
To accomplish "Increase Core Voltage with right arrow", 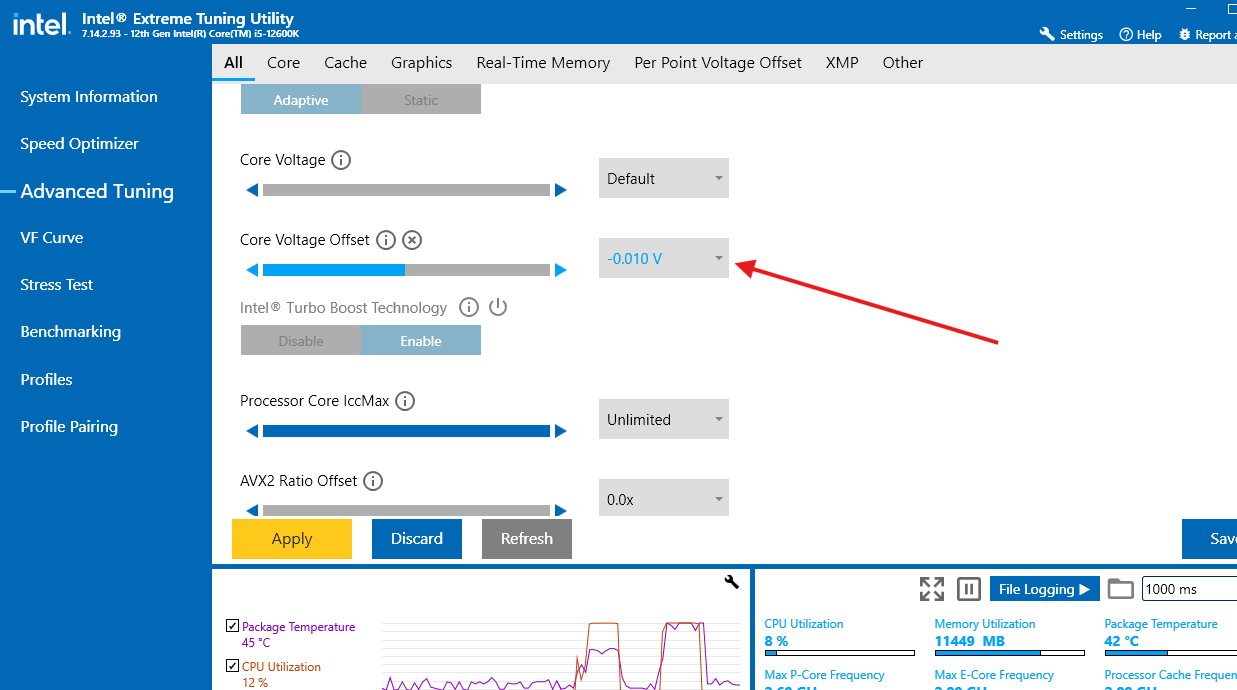I will pos(561,190).
